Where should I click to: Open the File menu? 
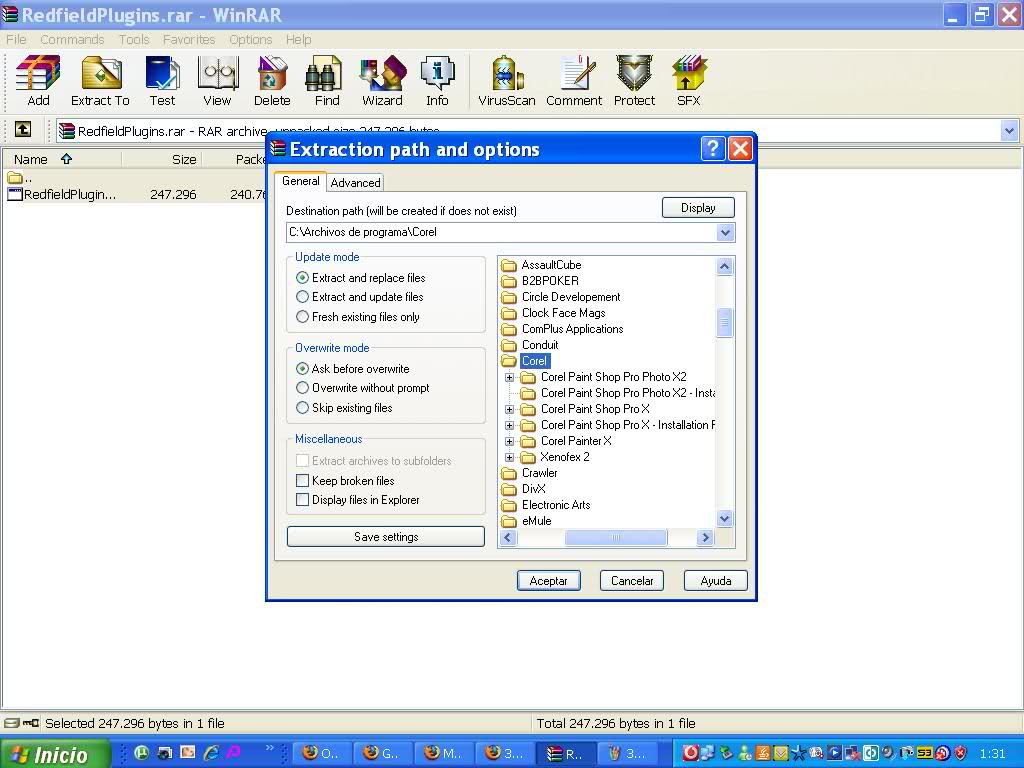pyautogui.click(x=16, y=40)
